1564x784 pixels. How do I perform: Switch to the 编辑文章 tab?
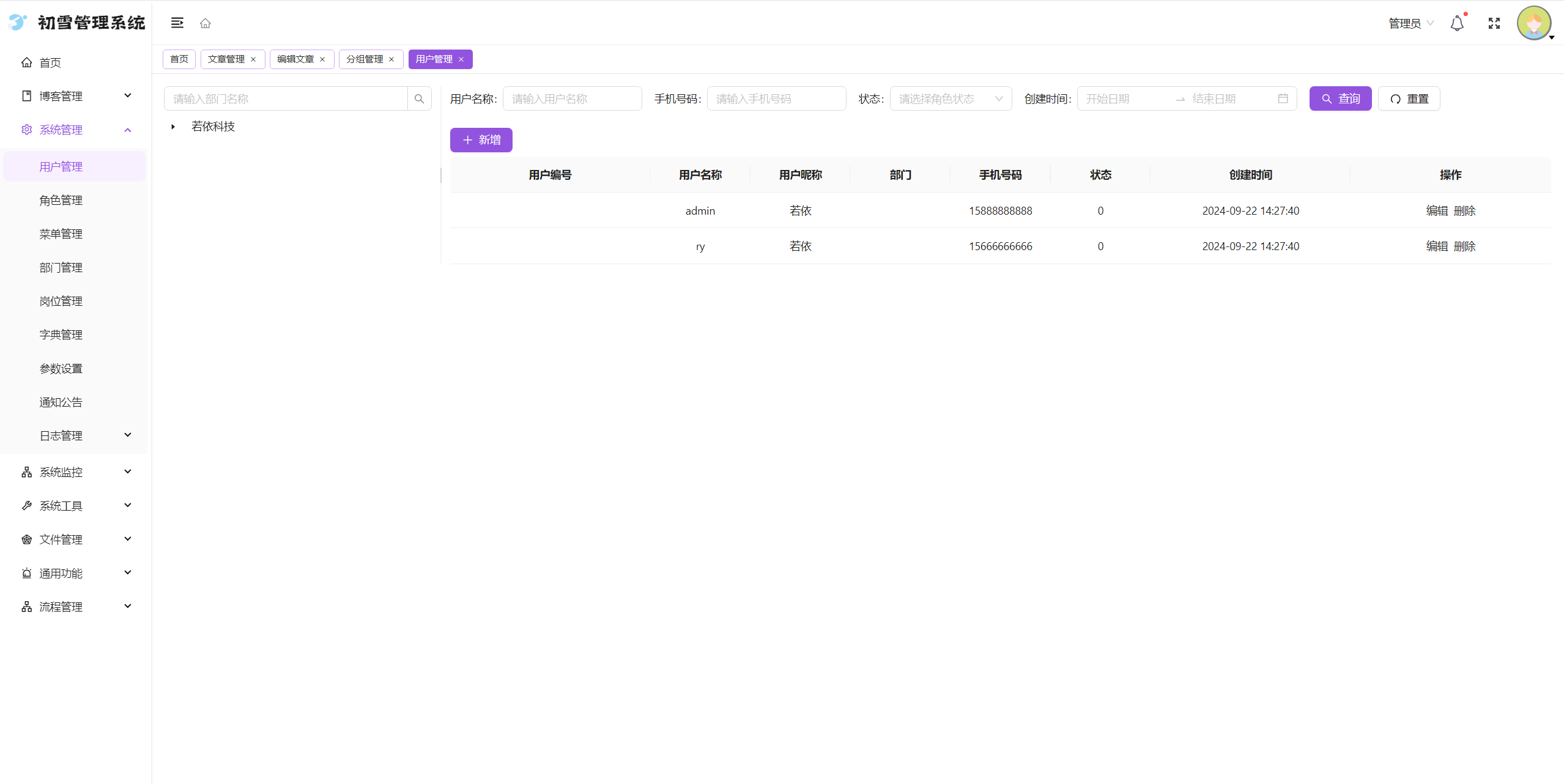(295, 59)
